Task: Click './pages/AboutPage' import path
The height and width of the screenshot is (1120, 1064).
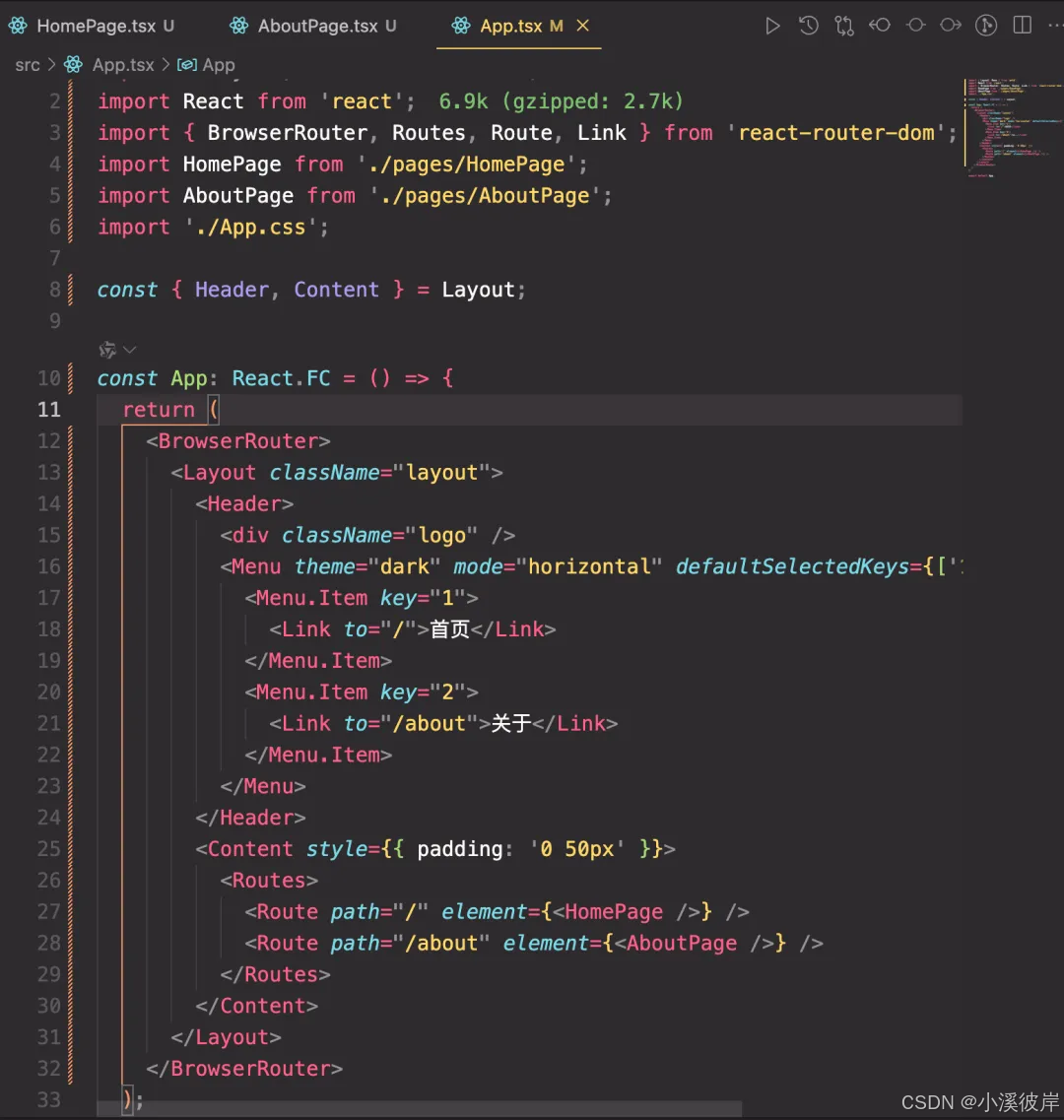Action: (x=485, y=196)
